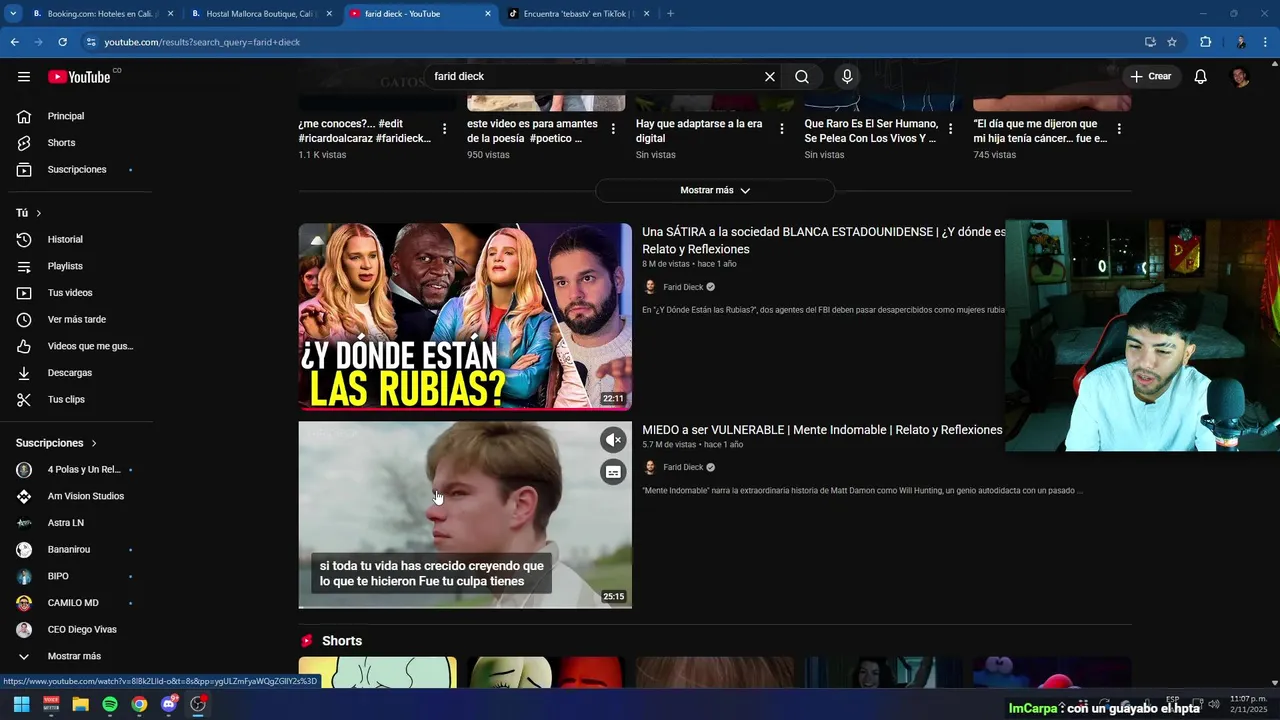Open Spotify from the taskbar
Viewport: 1280px width, 720px height.
point(110,704)
